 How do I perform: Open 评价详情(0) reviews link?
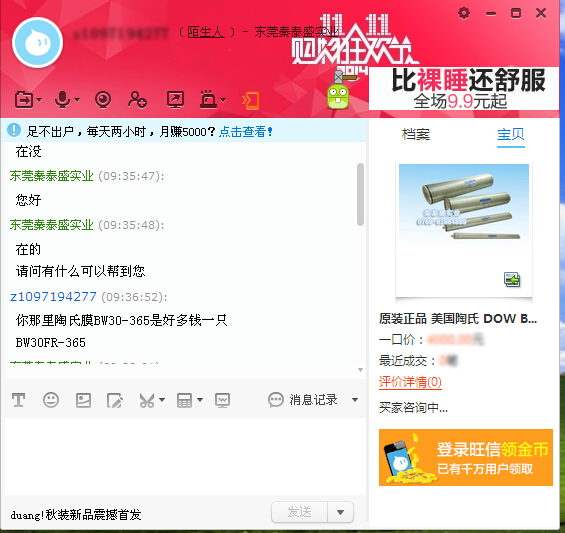(x=410, y=382)
